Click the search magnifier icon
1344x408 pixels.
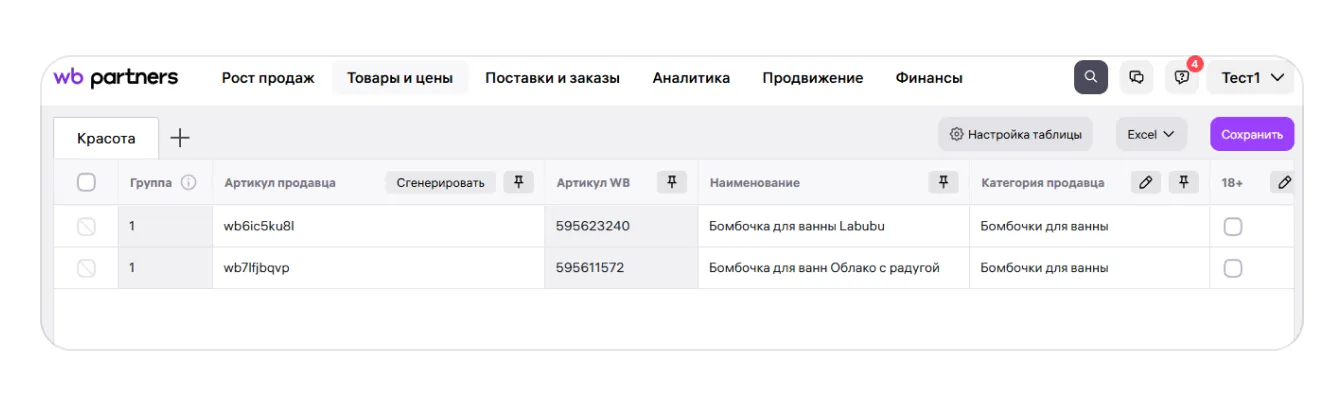[1090, 77]
